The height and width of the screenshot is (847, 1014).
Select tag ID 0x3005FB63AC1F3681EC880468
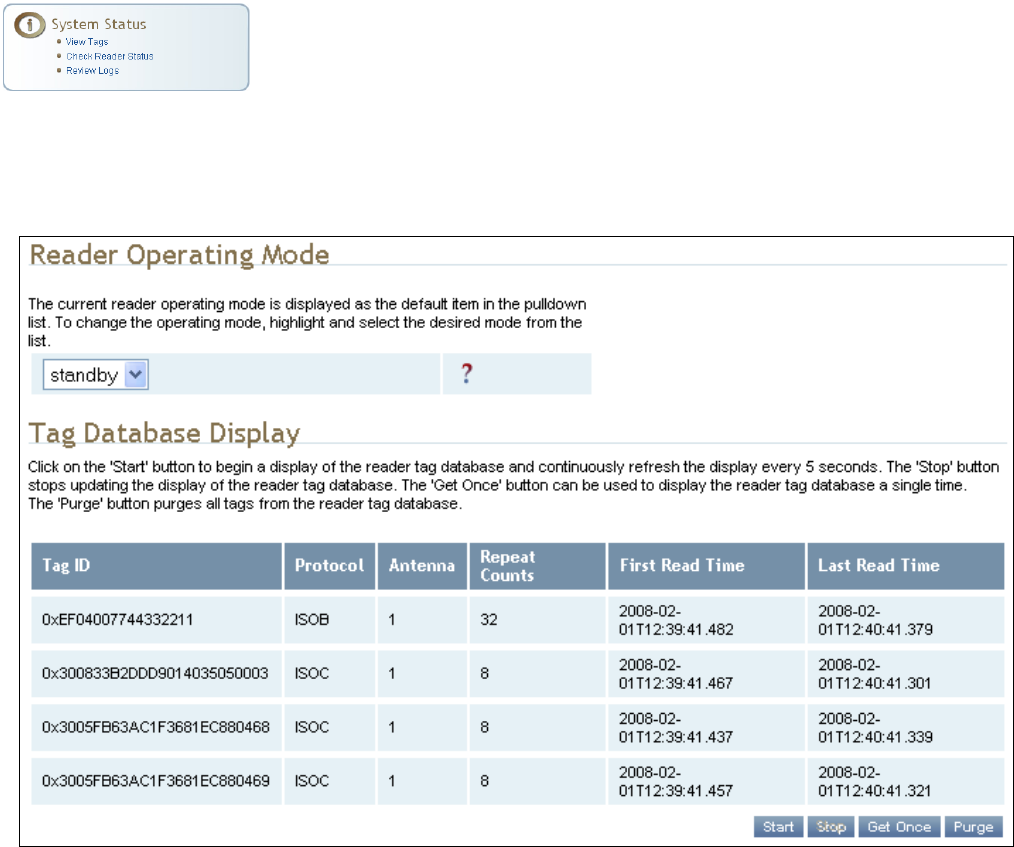point(156,727)
